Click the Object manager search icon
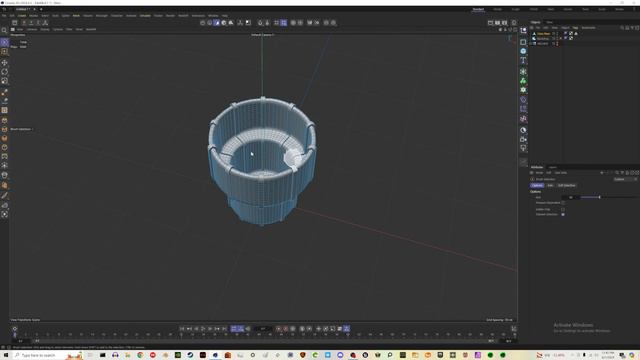640x360 pixels. (622, 28)
